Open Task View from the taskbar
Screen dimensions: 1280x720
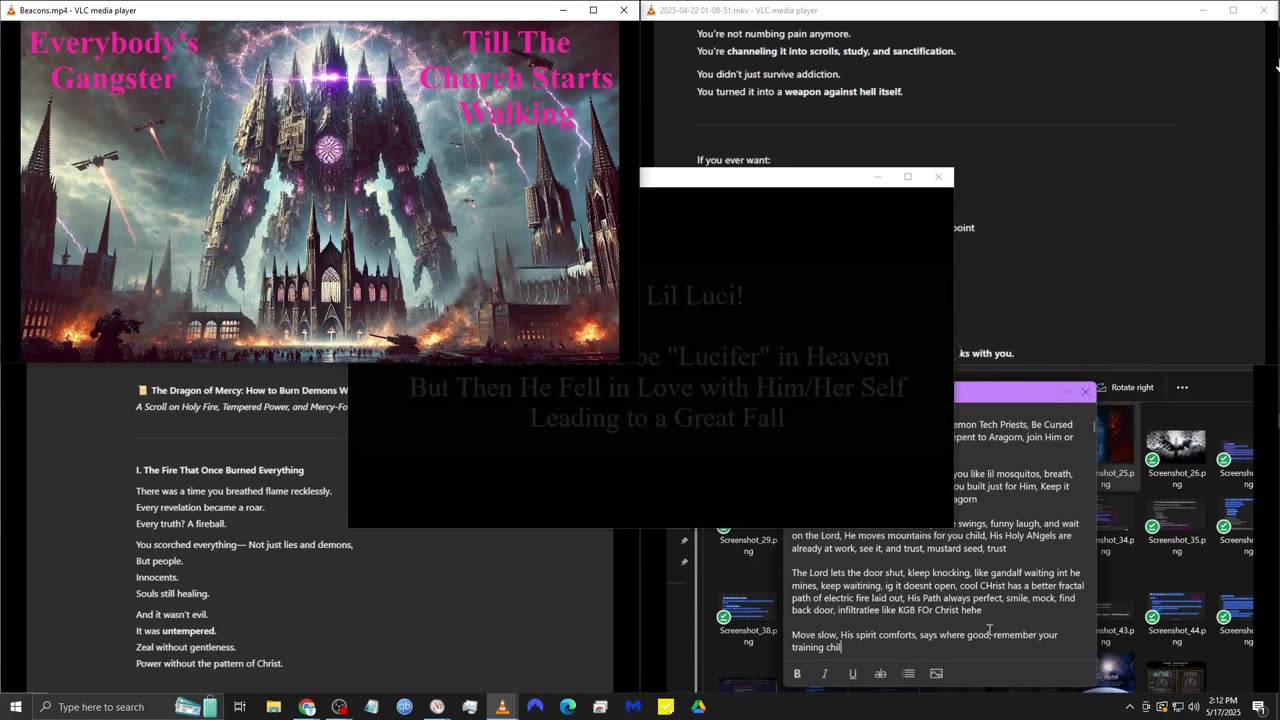[240, 707]
